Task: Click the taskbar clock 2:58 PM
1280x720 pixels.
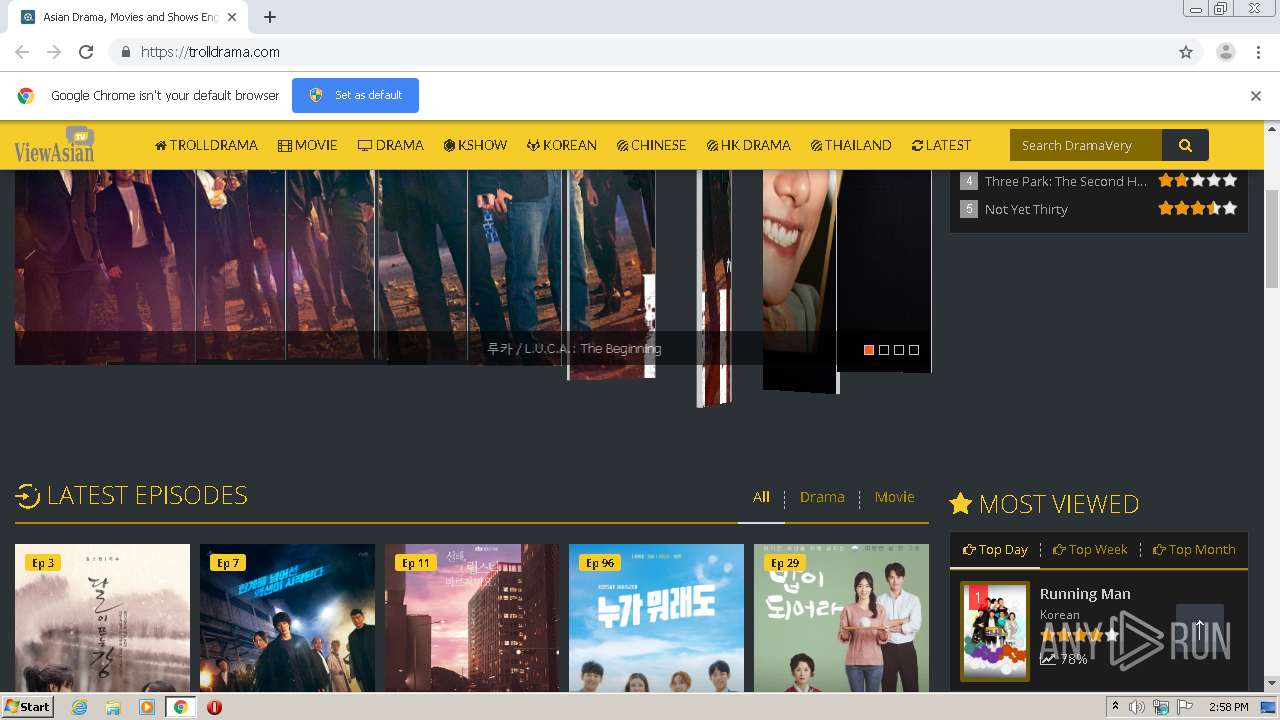Action: pyautogui.click(x=1228, y=707)
